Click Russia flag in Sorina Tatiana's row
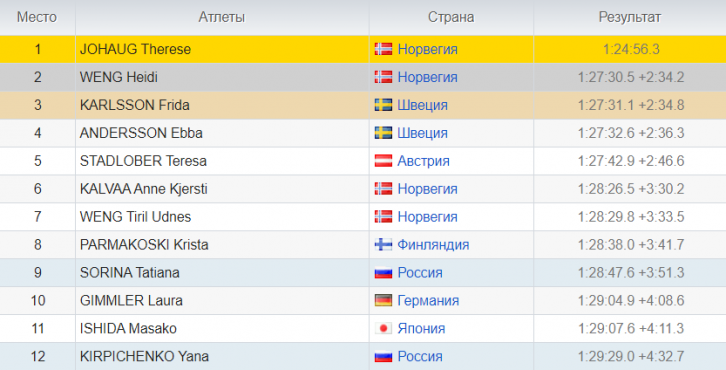Screen dimensions: 726x370 tap(383, 272)
